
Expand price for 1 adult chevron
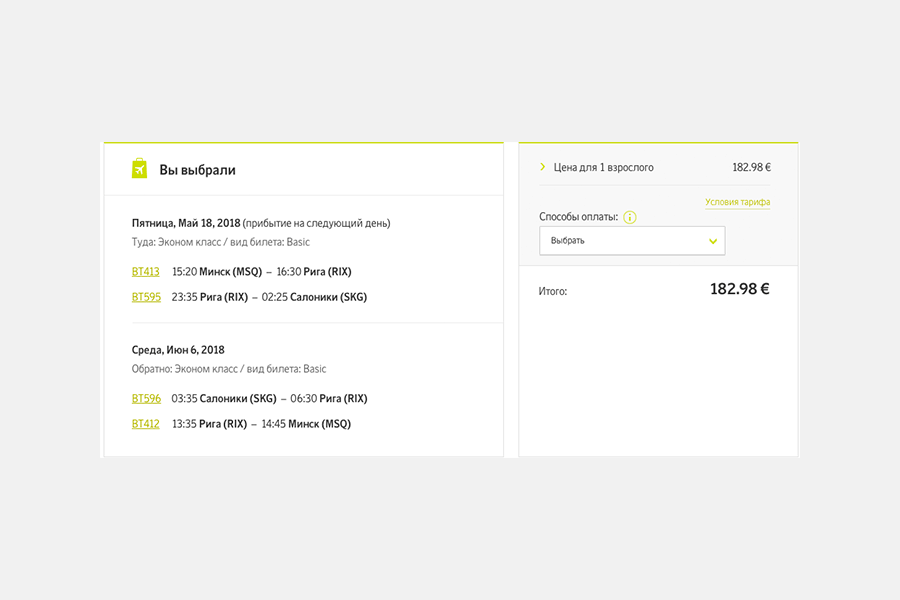pyautogui.click(x=542, y=167)
